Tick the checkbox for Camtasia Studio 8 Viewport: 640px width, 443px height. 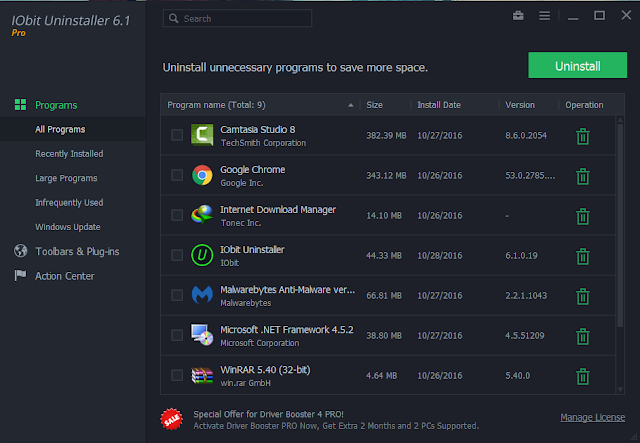pyautogui.click(x=177, y=135)
